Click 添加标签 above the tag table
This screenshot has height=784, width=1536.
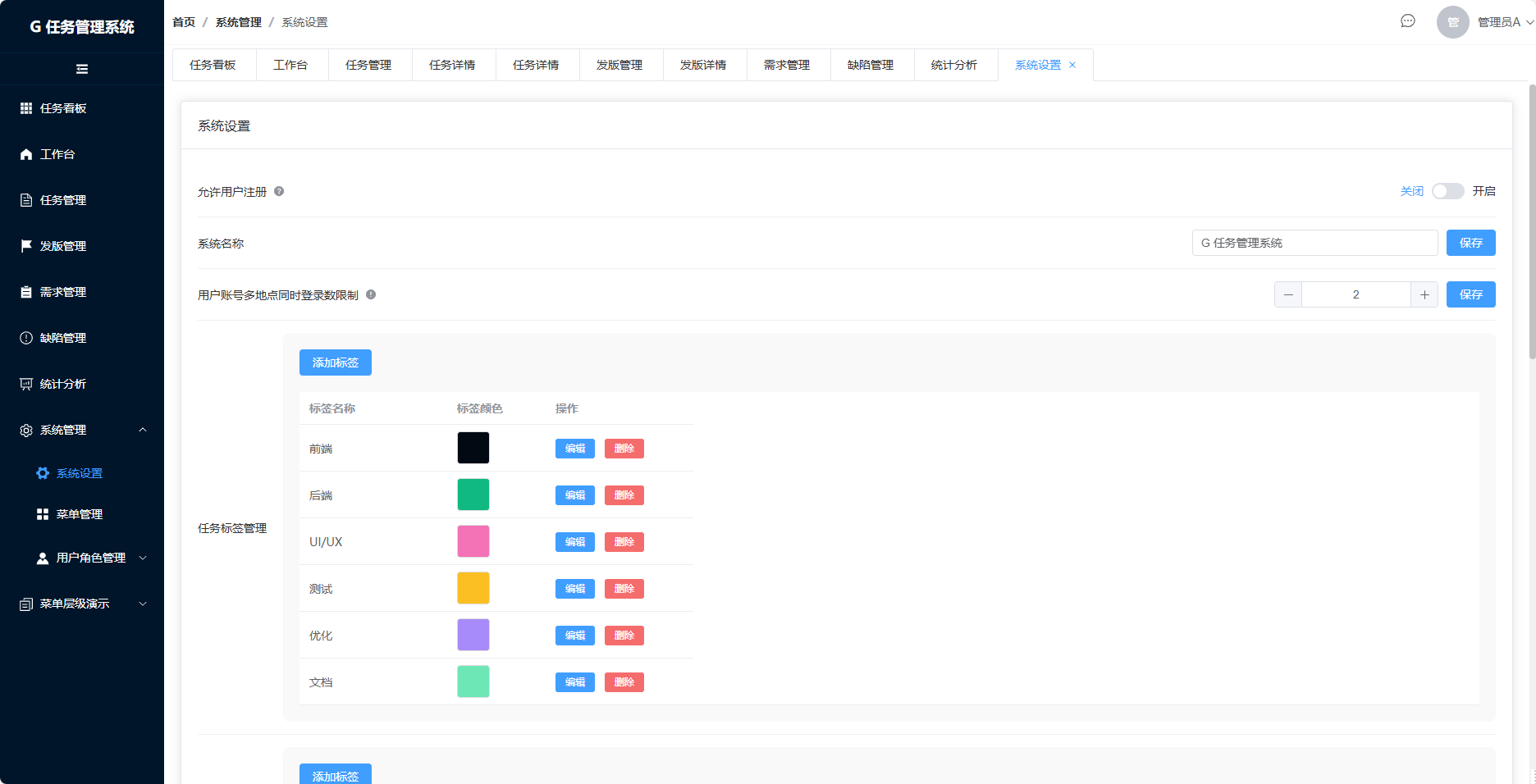[x=336, y=362]
